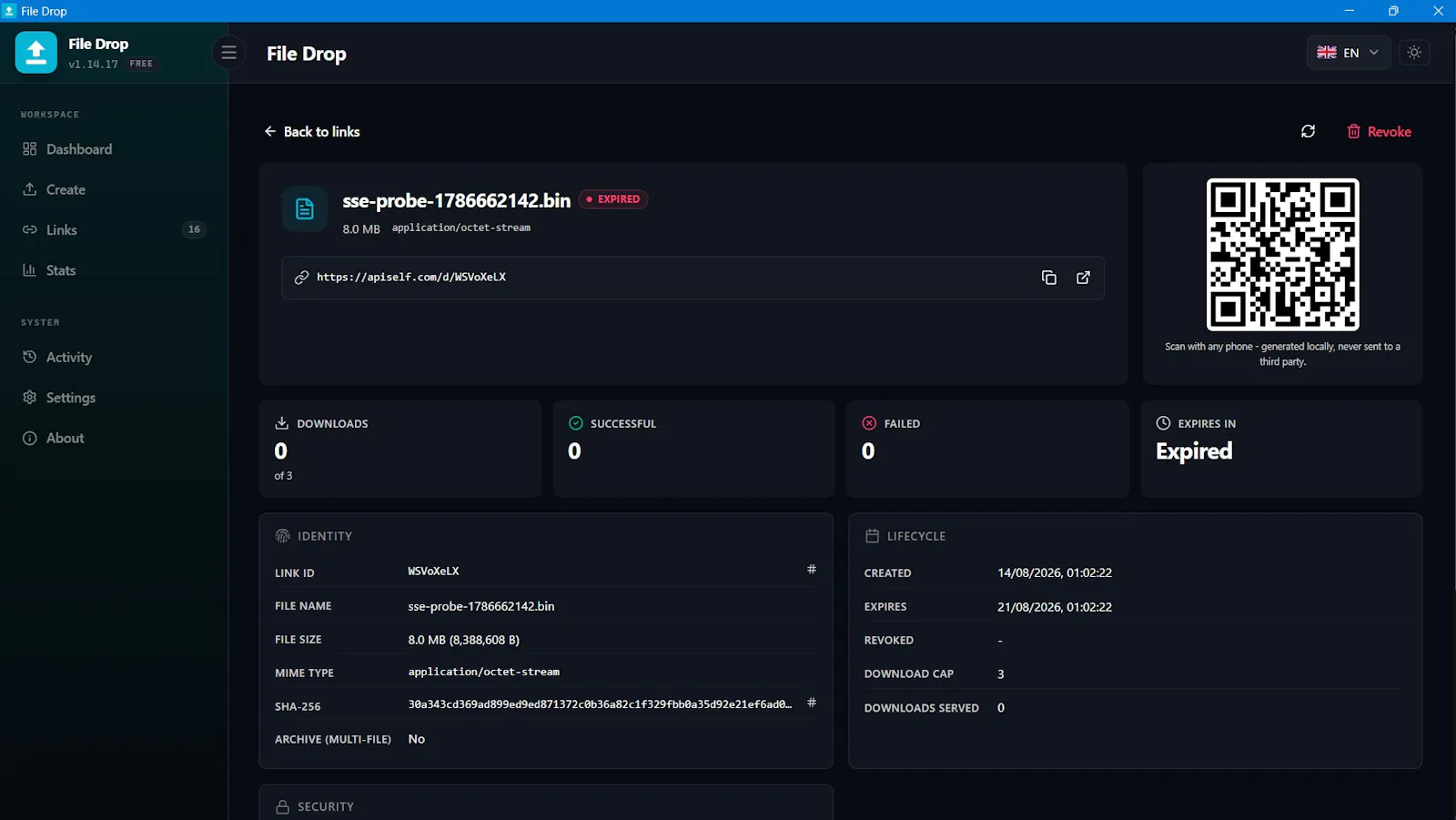Revoke this link
This screenshot has height=820, width=1456.
click(1379, 132)
